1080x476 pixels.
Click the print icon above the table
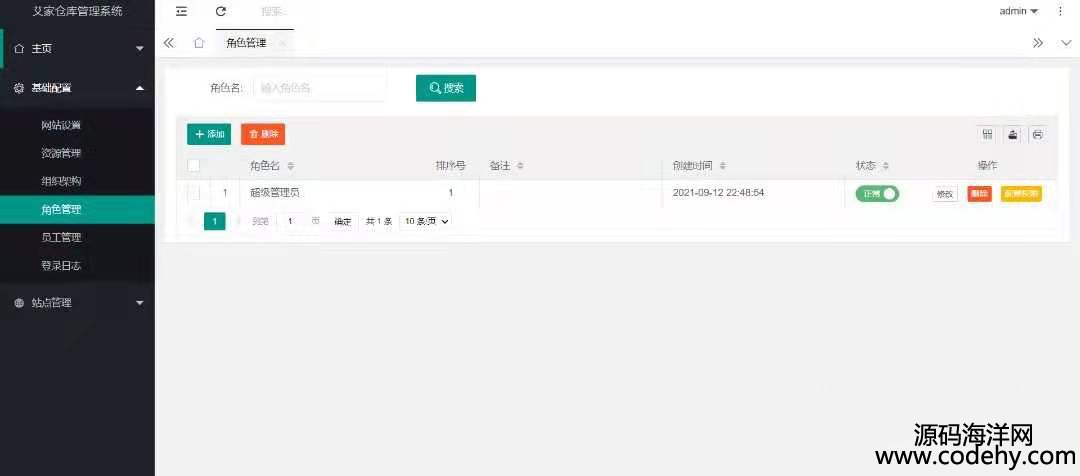[1037, 134]
